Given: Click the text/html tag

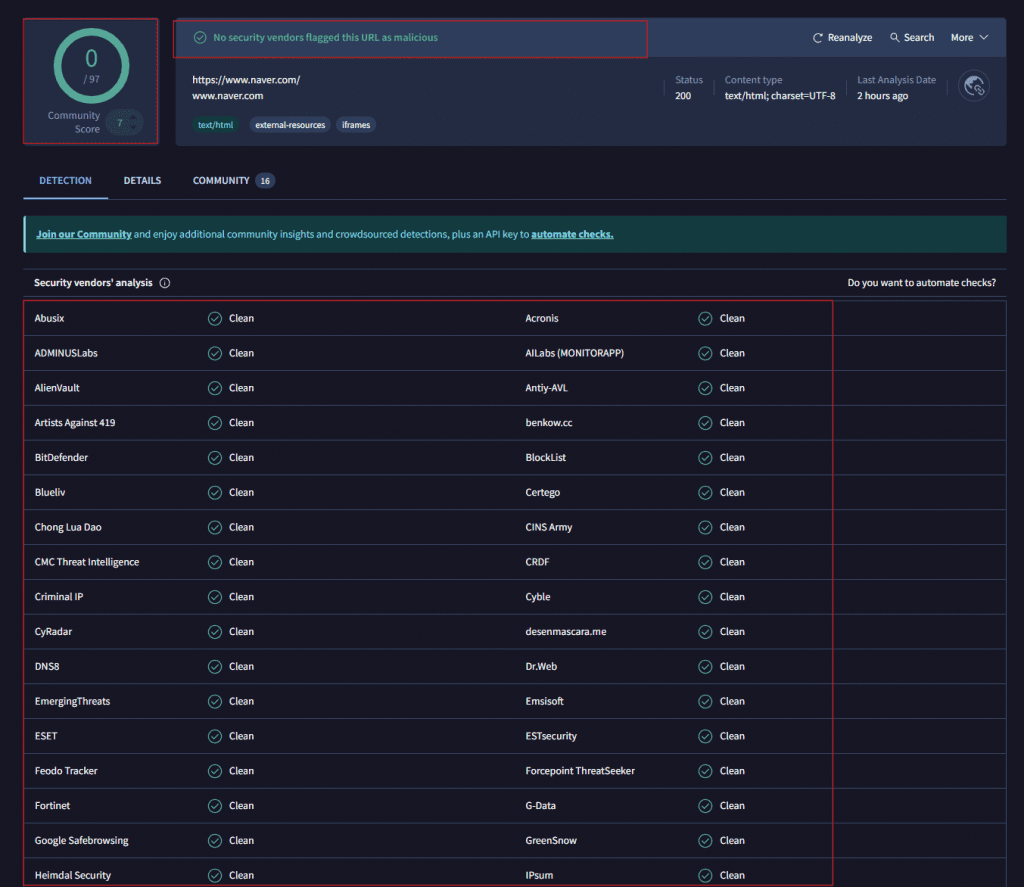Looking at the screenshot, I should coord(216,125).
